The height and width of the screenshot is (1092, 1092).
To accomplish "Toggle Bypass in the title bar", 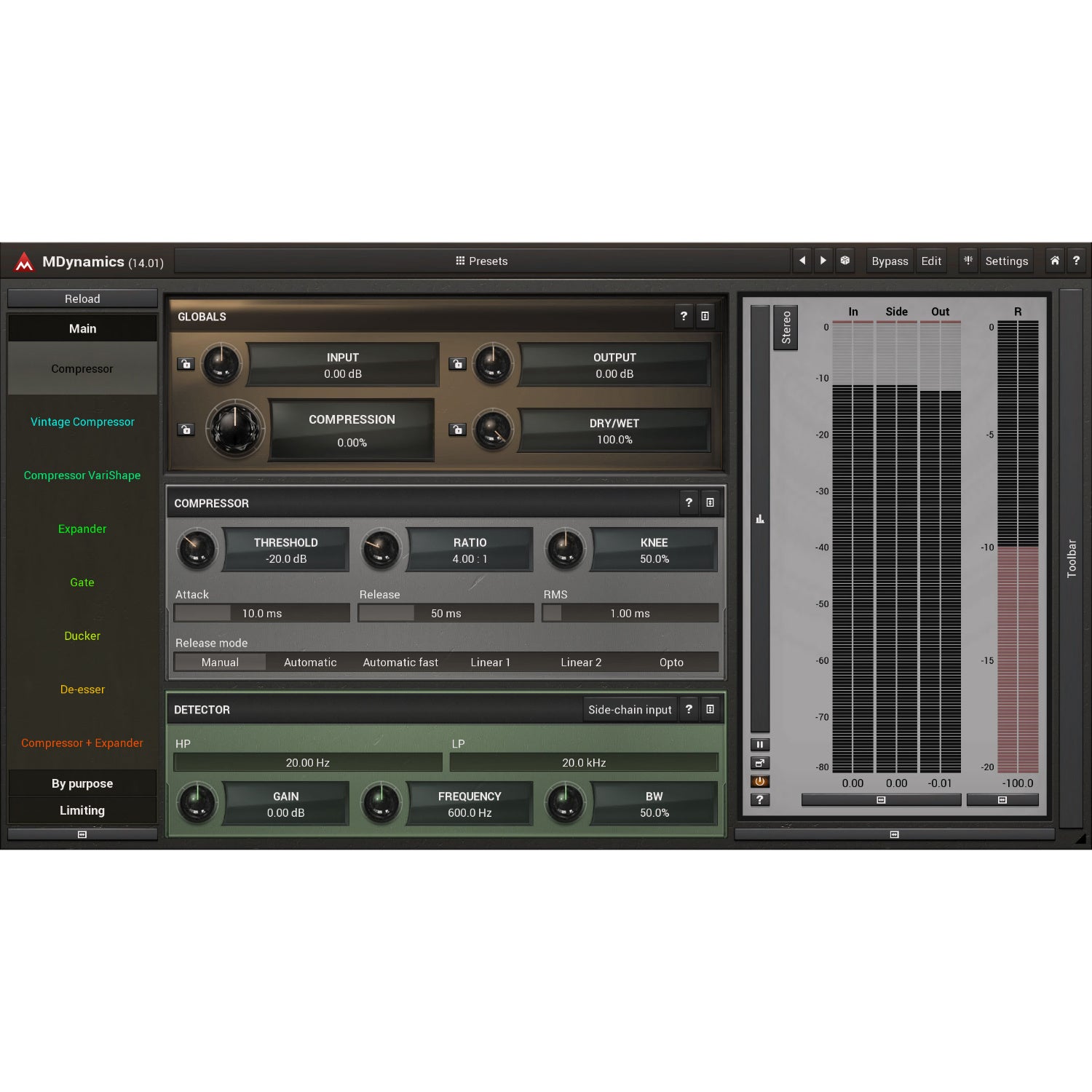I will click(890, 261).
